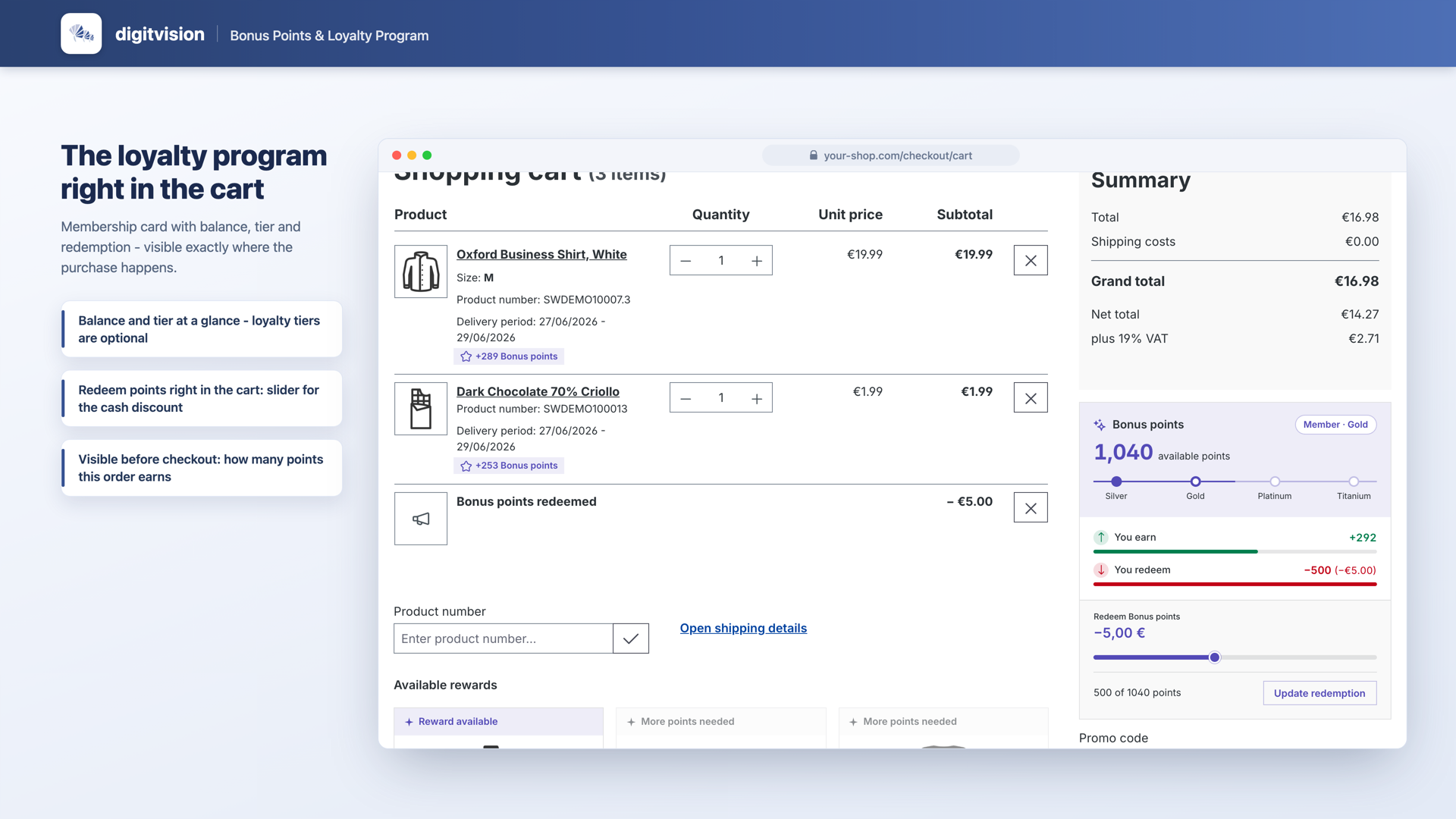Open shipping details link
1456x819 pixels.
743,628
